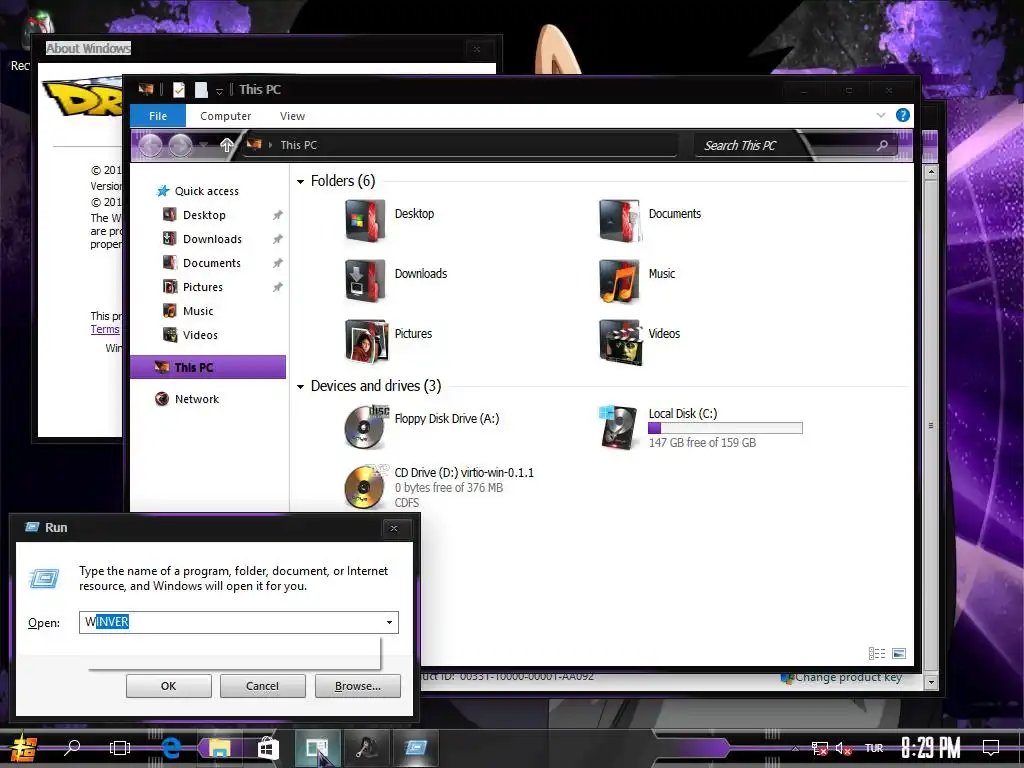Open the Documents folder icon in Folders
1024x768 pixels.
pos(619,221)
